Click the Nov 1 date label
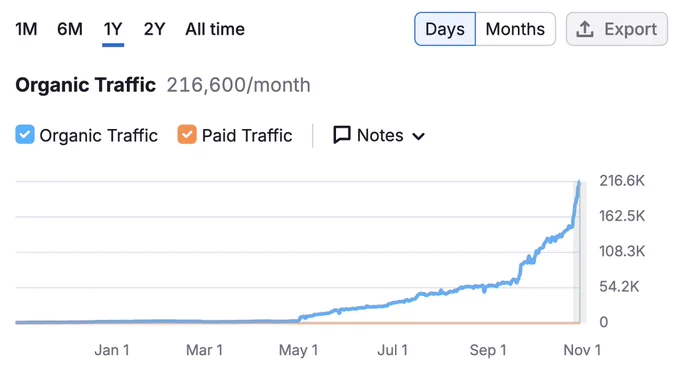Image resolution: width=680 pixels, height=375 pixels. (x=582, y=350)
